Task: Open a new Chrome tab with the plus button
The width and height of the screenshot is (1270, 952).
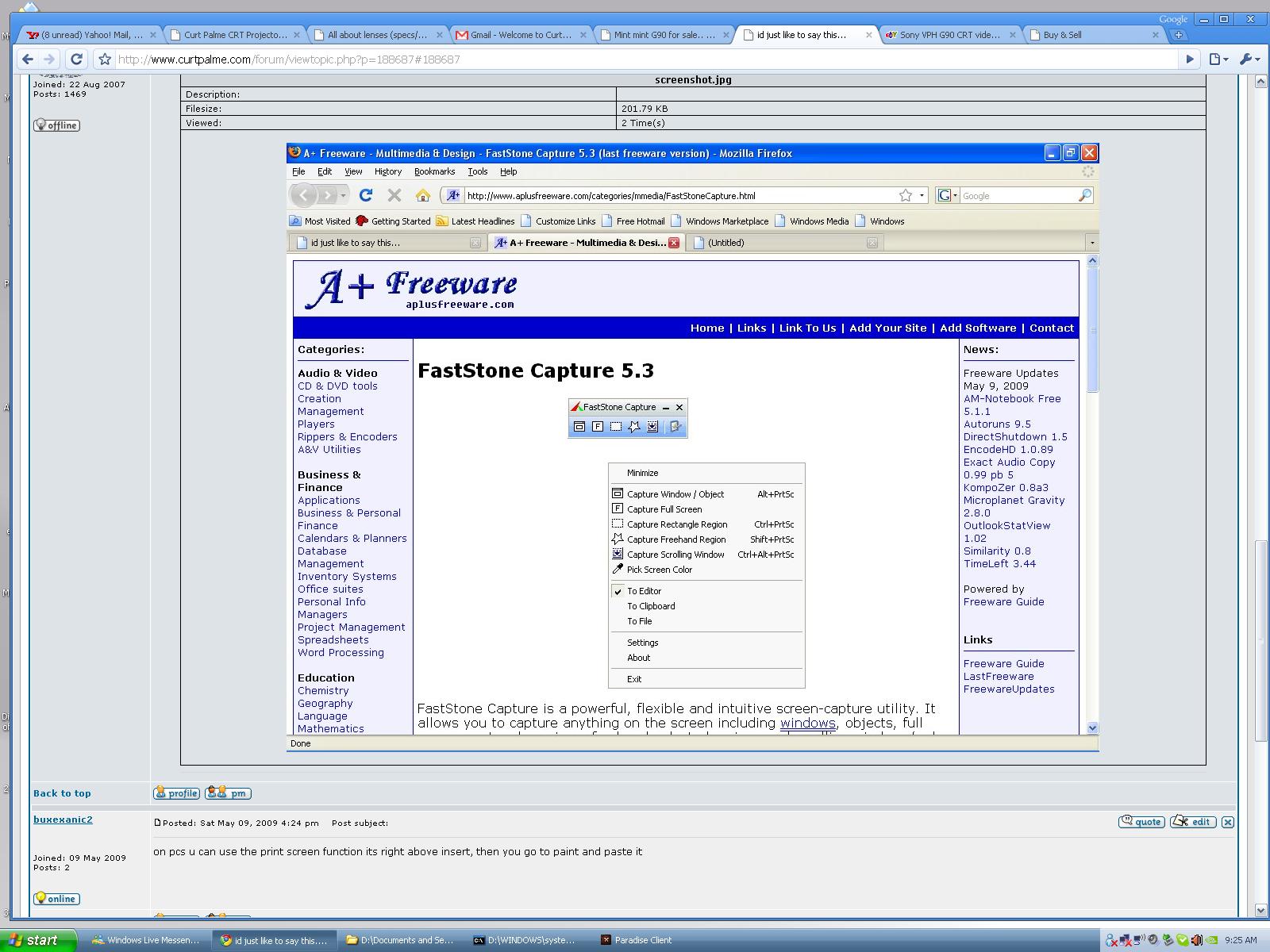Action: [1179, 35]
